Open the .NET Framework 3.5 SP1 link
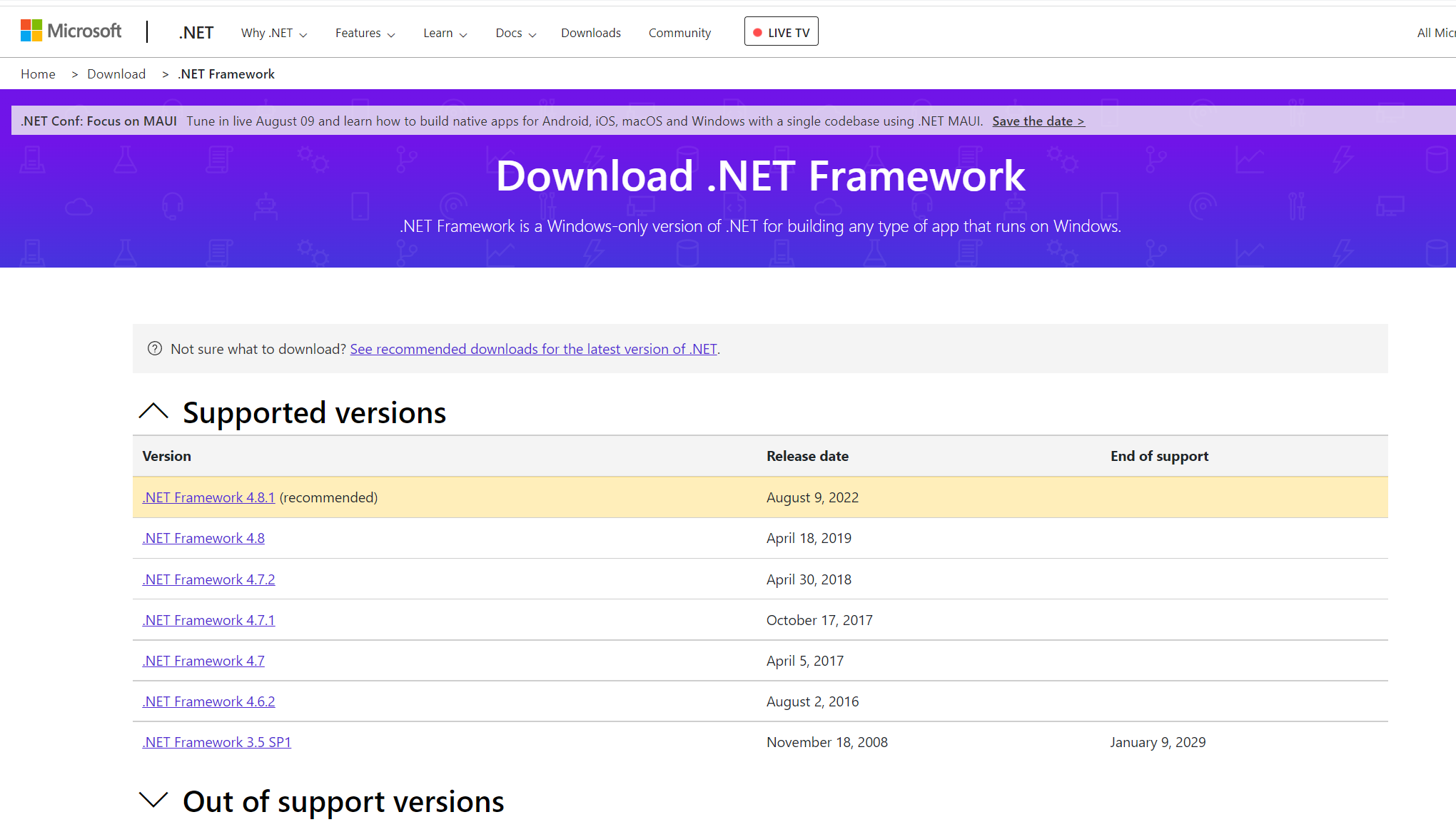1456x832 pixels. pyautogui.click(x=216, y=742)
